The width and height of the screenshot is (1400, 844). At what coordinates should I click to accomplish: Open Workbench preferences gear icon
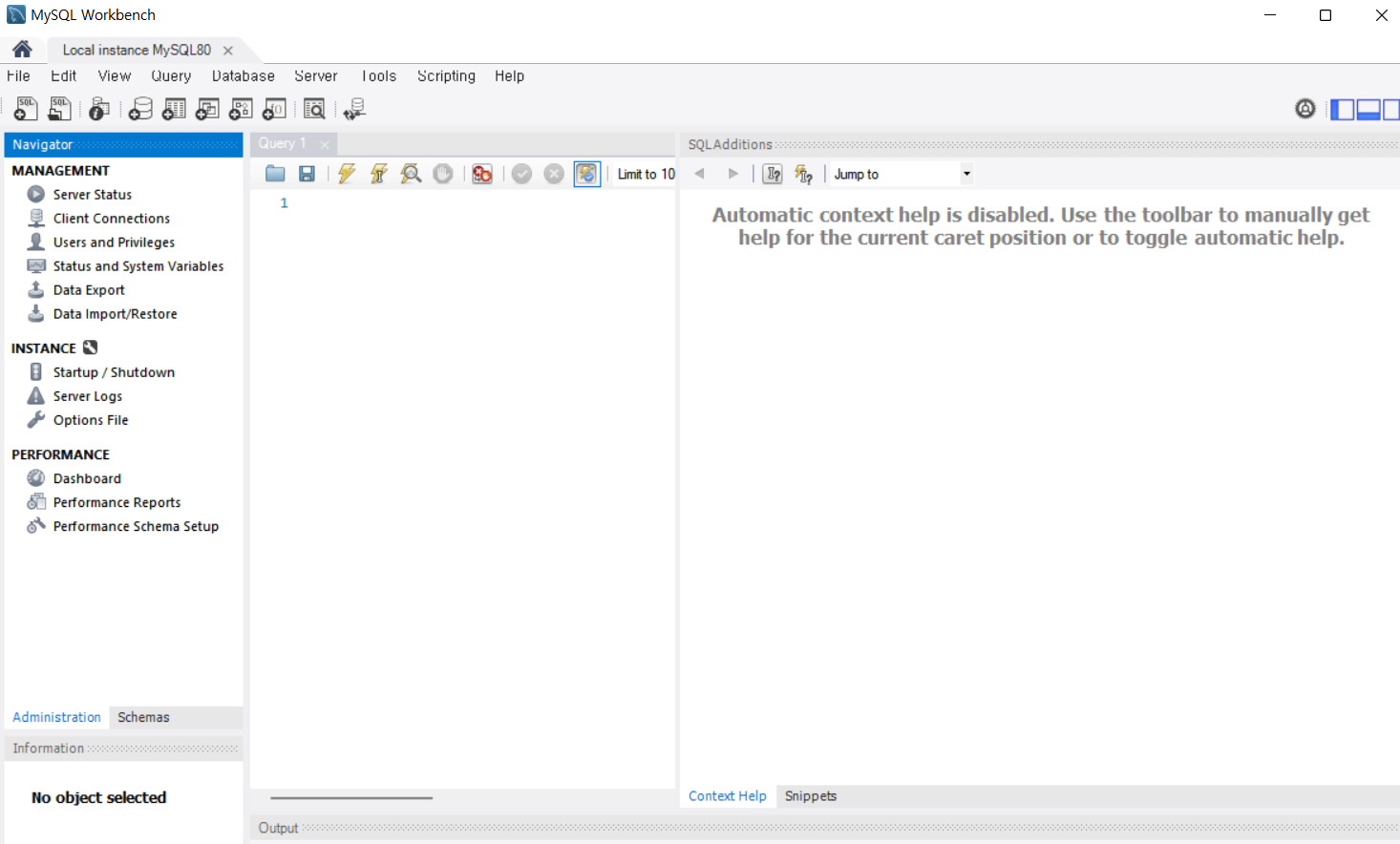pyautogui.click(x=1305, y=109)
